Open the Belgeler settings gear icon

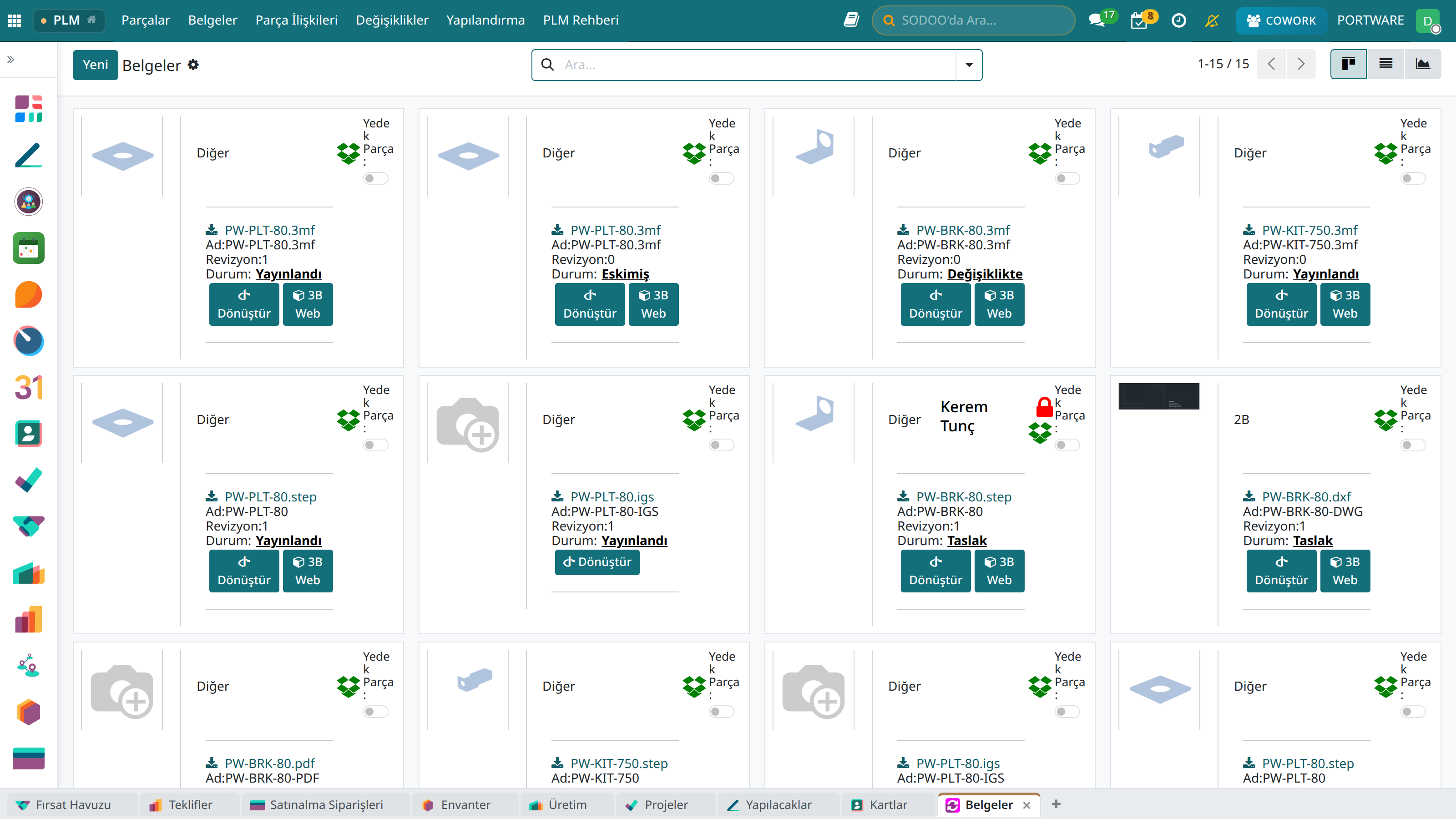pos(193,65)
